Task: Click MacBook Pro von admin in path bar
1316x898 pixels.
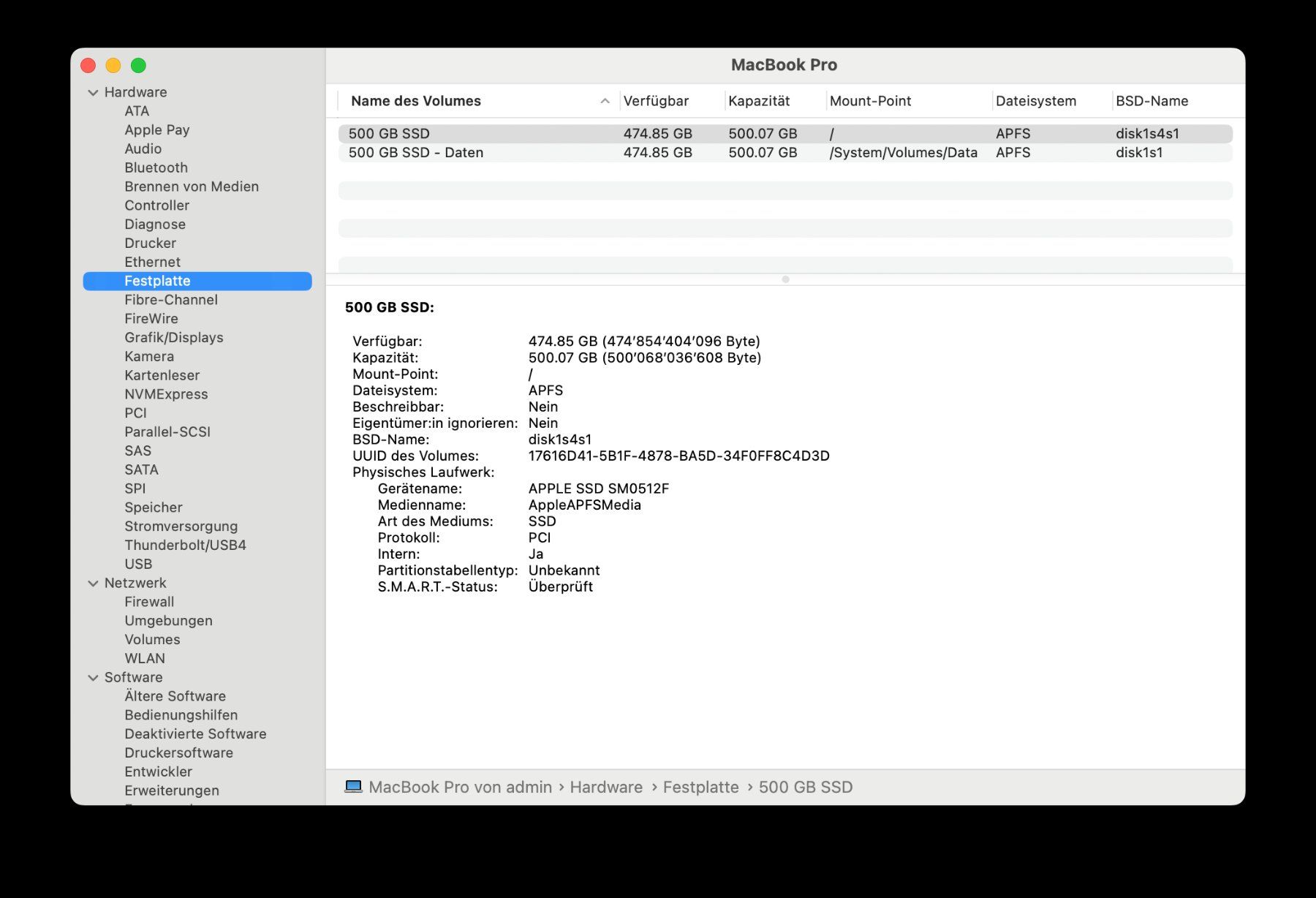Action: coord(460,787)
